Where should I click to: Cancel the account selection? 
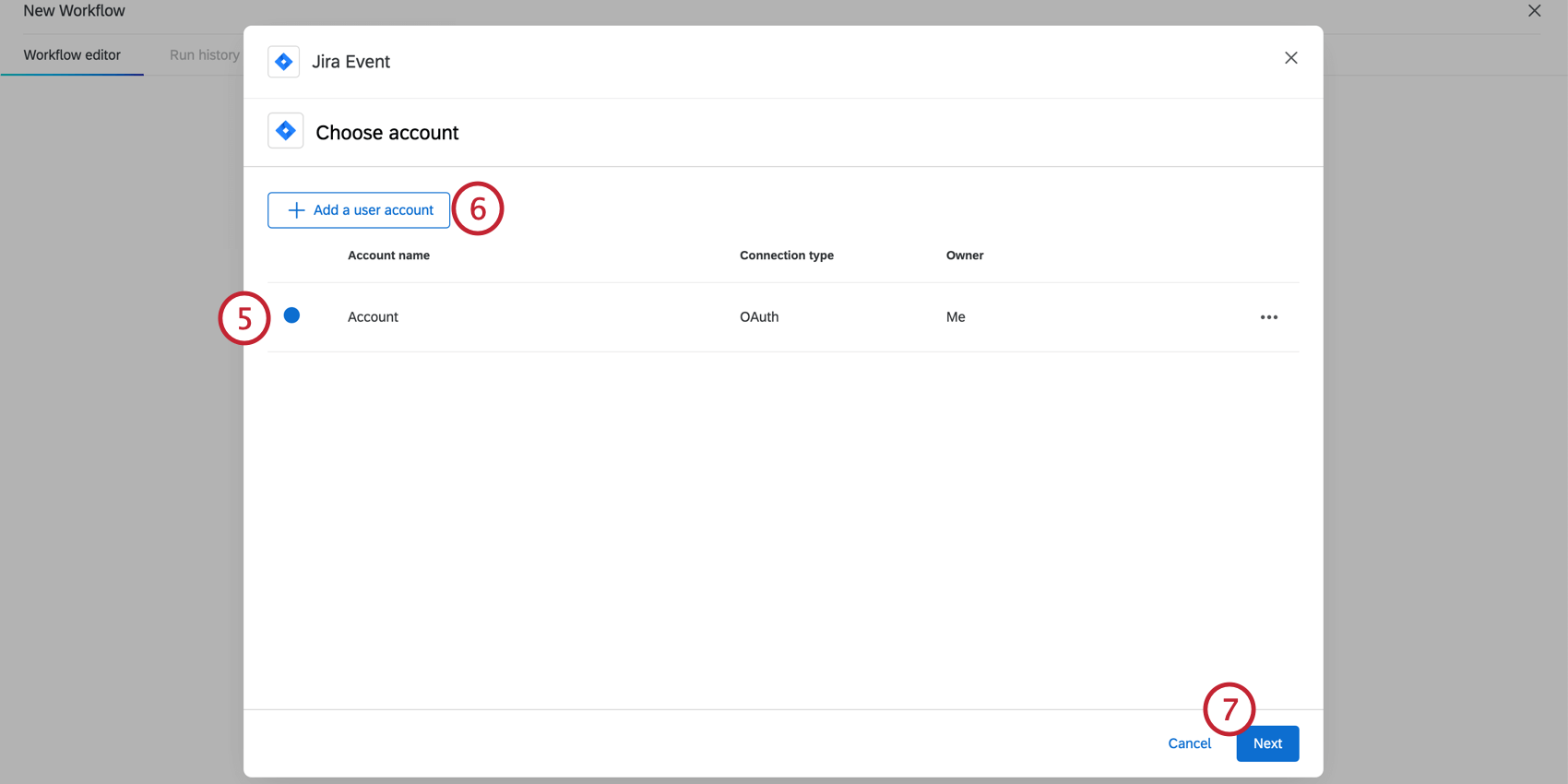[1189, 743]
